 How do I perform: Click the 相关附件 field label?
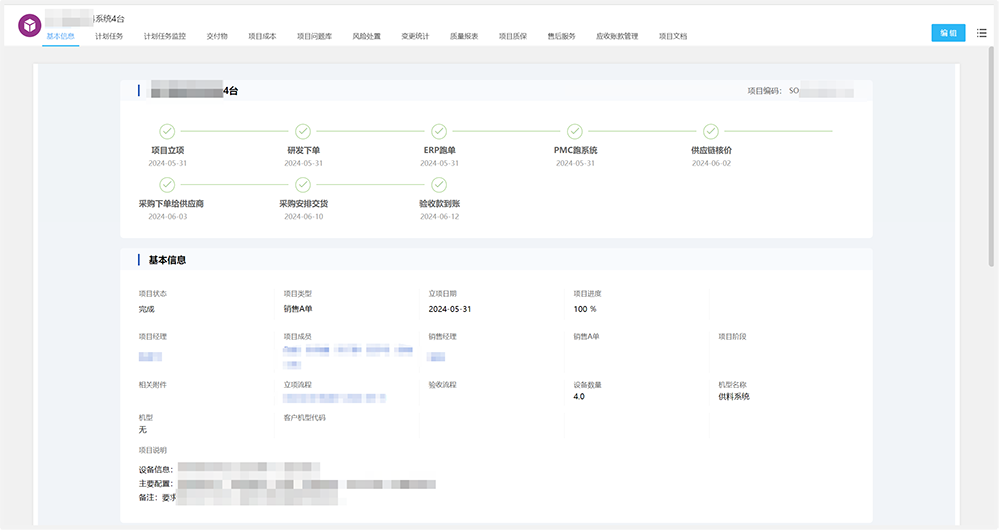152,385
